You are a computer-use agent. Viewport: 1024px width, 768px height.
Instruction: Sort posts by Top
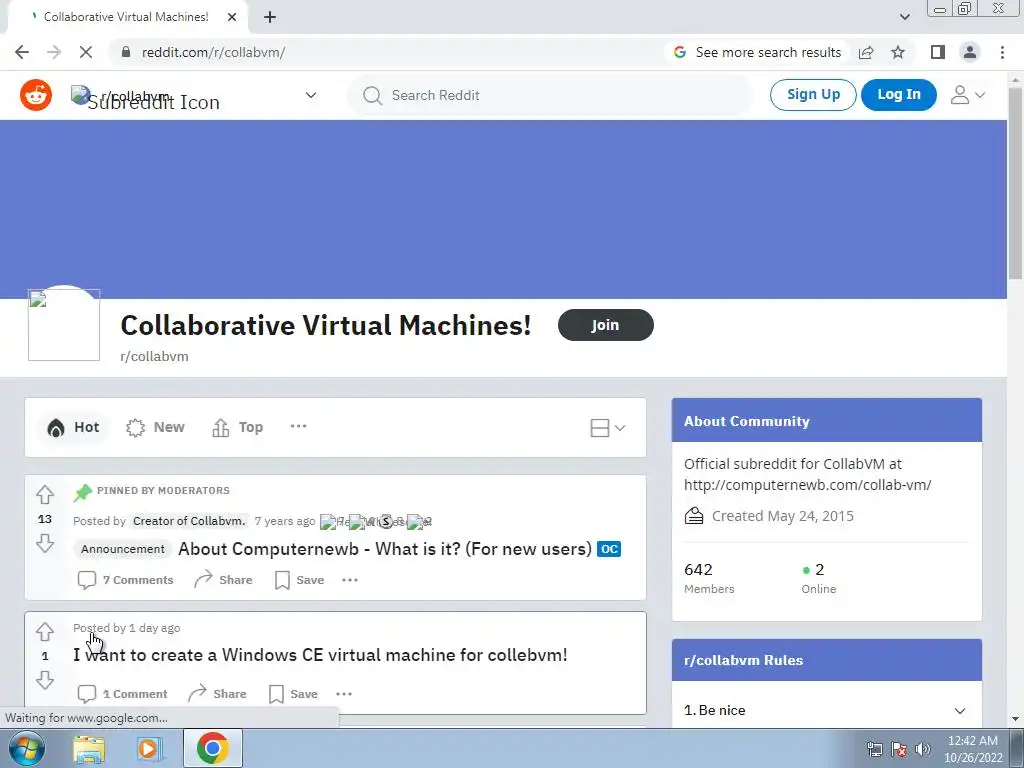238,427
